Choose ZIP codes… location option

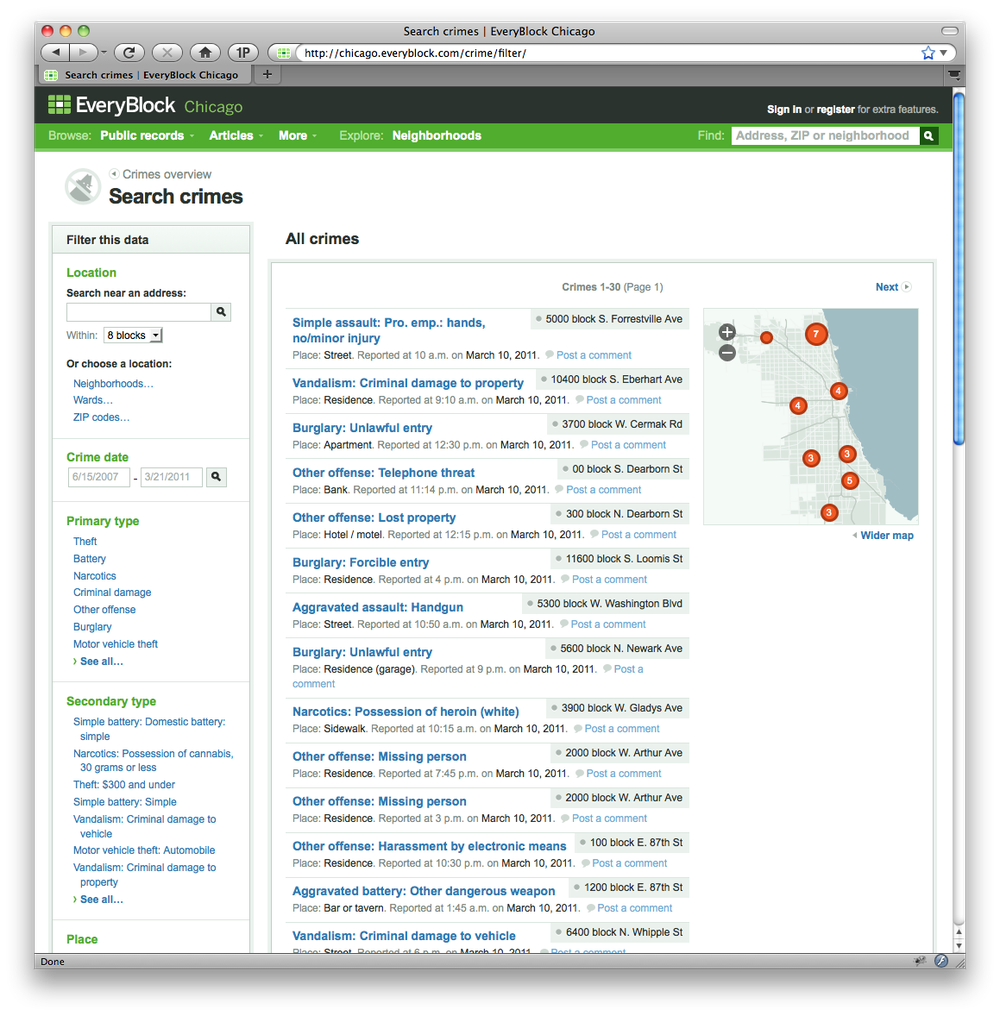coord(101,417)
